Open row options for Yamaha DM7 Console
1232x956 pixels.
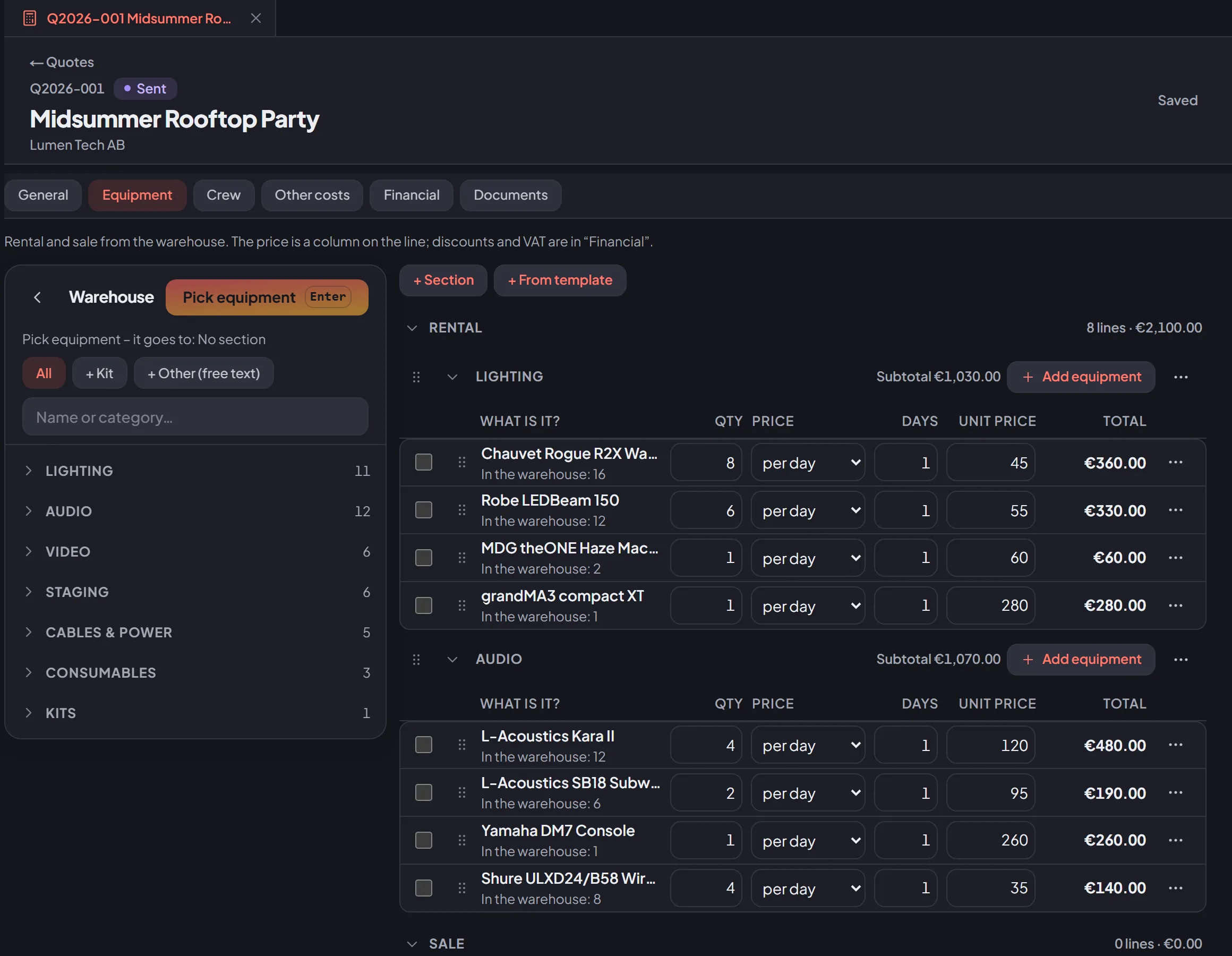point(1176,840)
